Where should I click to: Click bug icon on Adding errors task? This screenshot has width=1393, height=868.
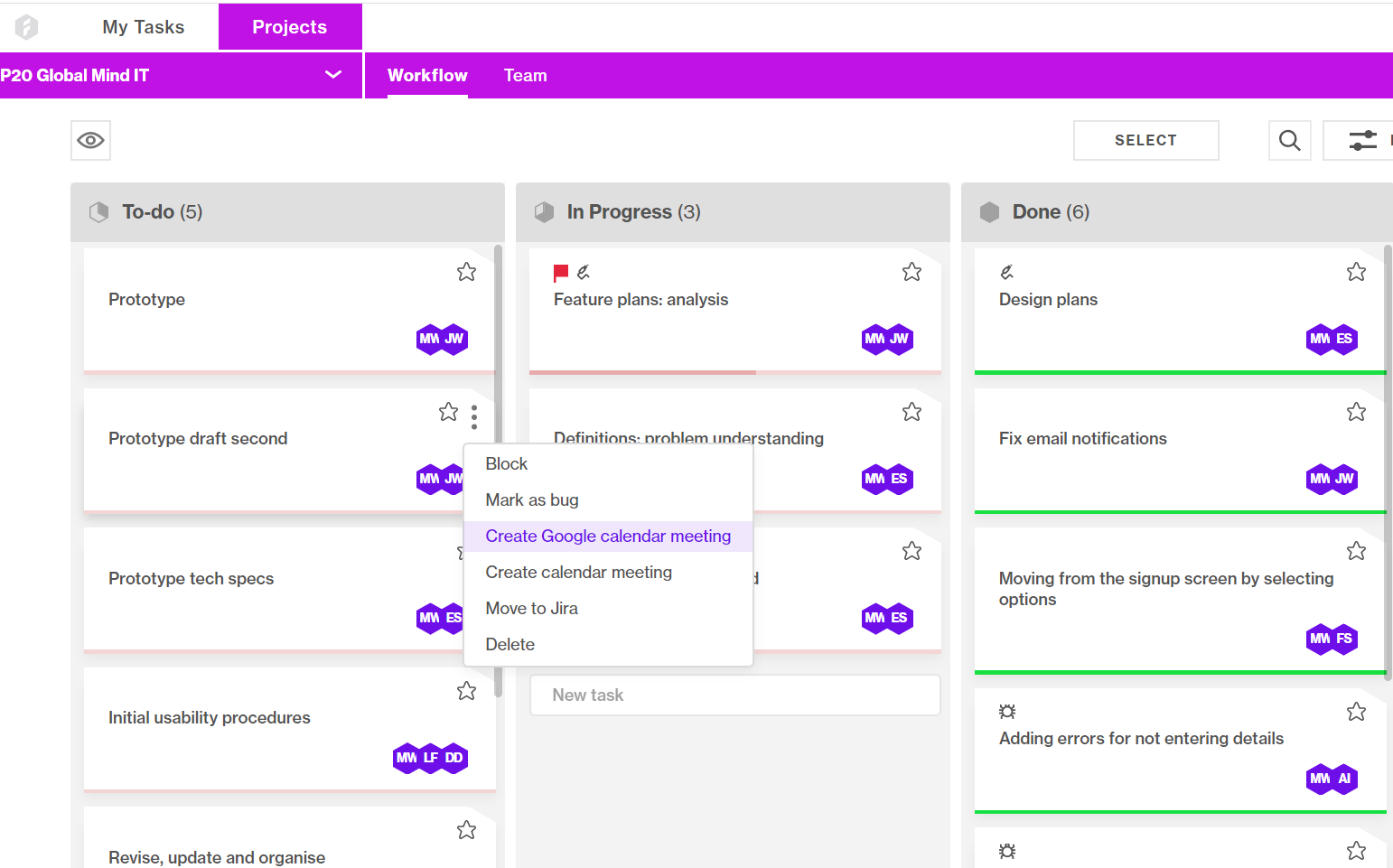point(1007,712)
